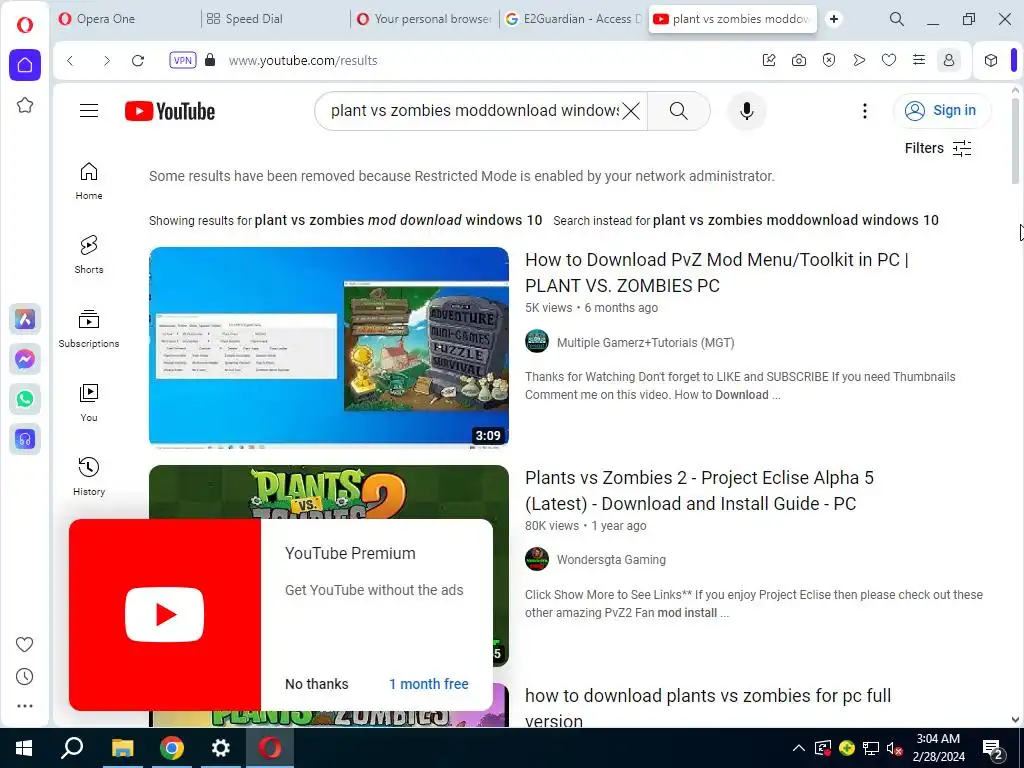This screenshot has height=768, width=1024.
Task: Open the extensions cube icon
Action: pos(991,60)
